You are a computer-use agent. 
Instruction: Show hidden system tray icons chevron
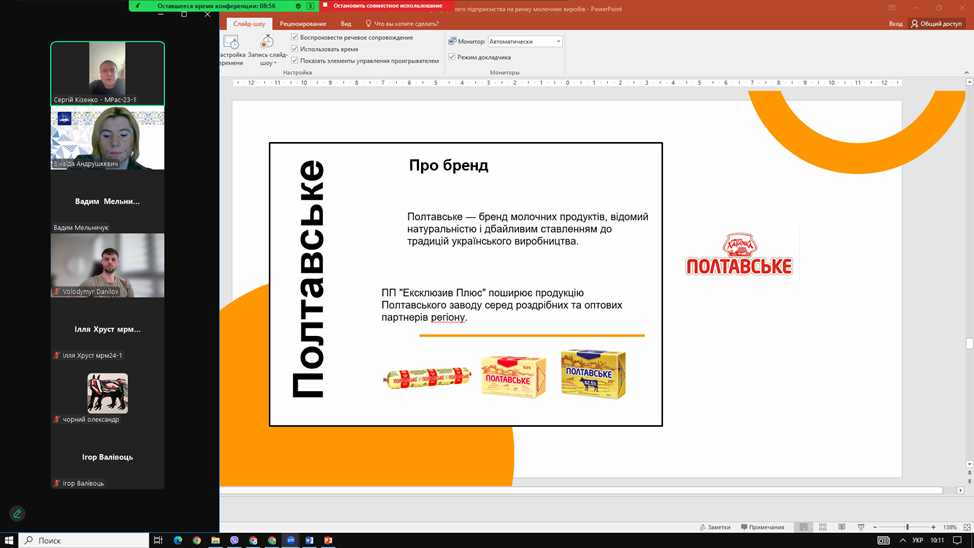pyautogui.click(x=903, y=540)
